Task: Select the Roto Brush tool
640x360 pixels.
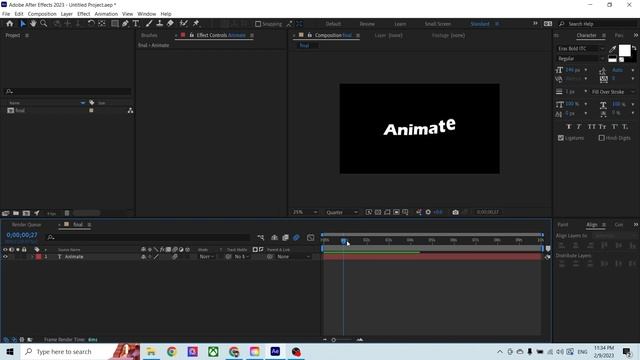Action: tap(184, 24)
